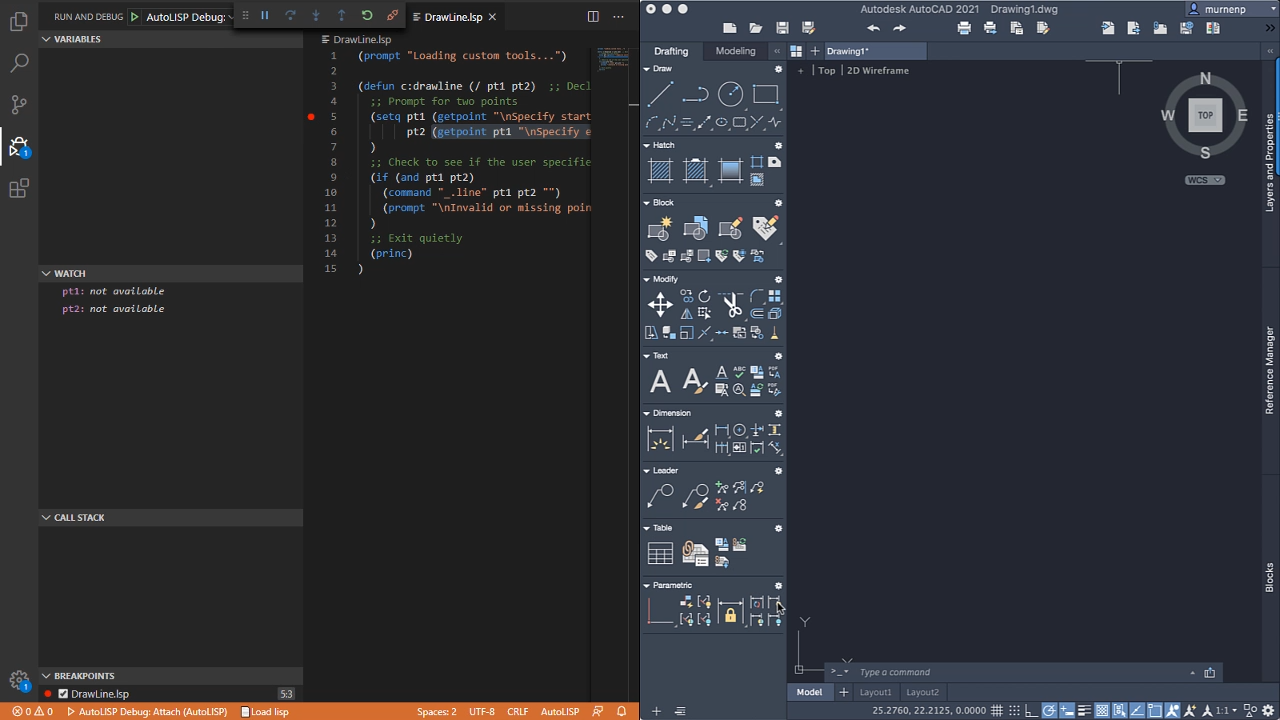Start debugging with green play button

[x=134, y=17]
